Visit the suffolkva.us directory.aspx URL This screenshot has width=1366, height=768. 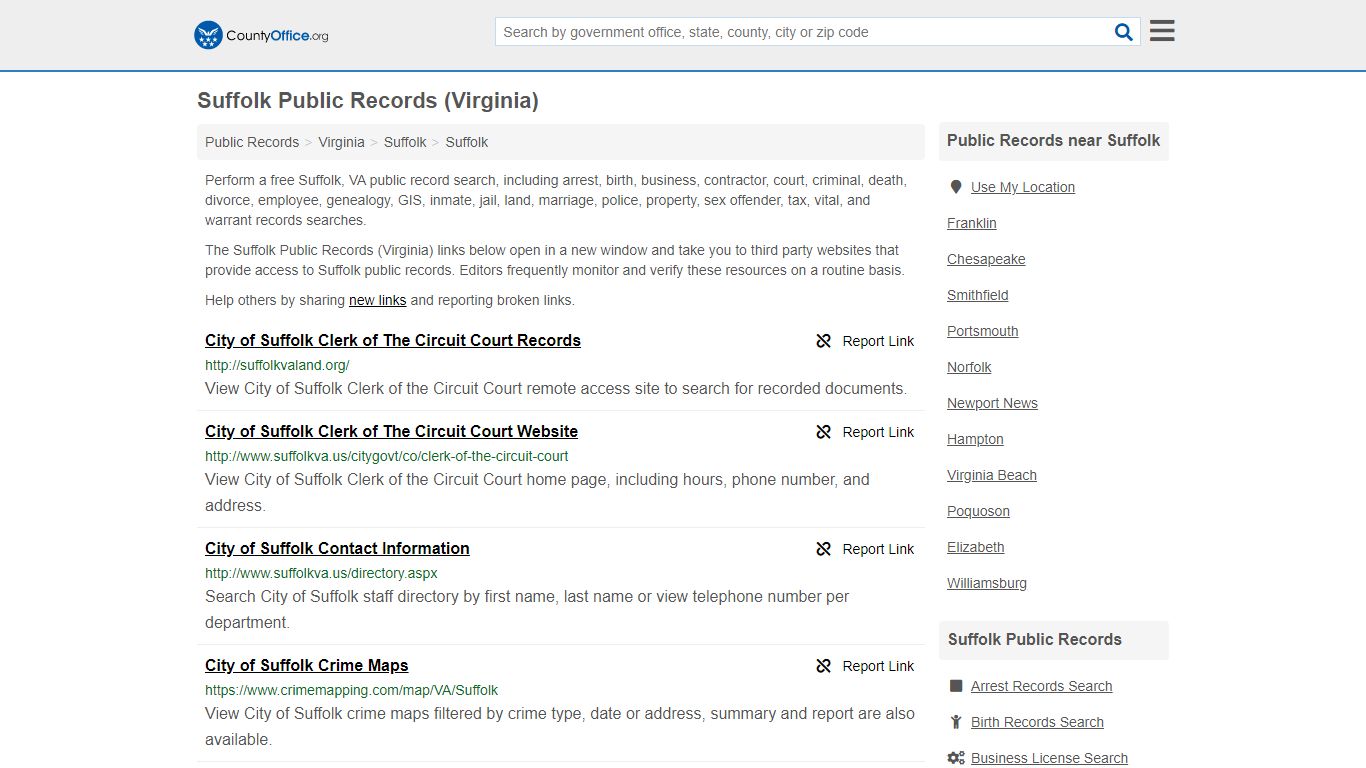[x=321, y=573]
